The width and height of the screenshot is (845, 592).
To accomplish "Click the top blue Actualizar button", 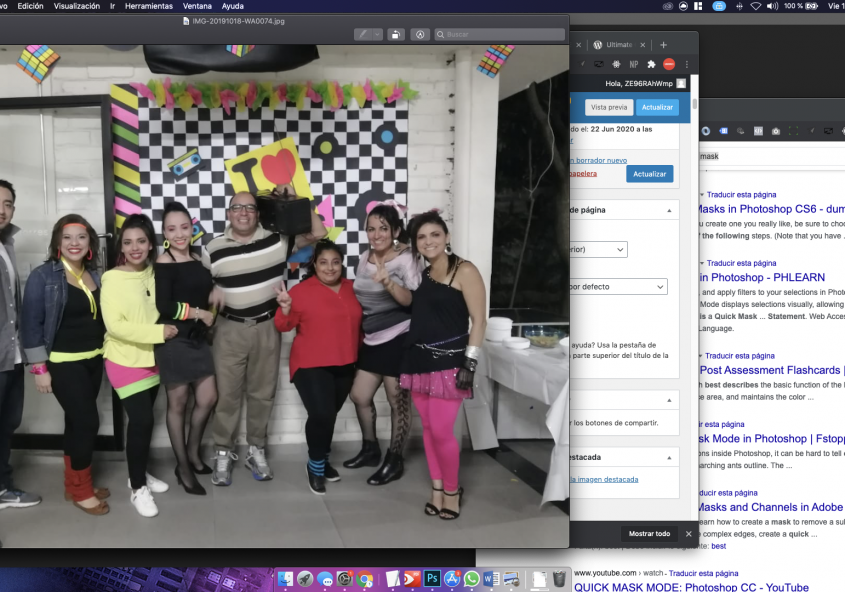I will coord(657,107).
